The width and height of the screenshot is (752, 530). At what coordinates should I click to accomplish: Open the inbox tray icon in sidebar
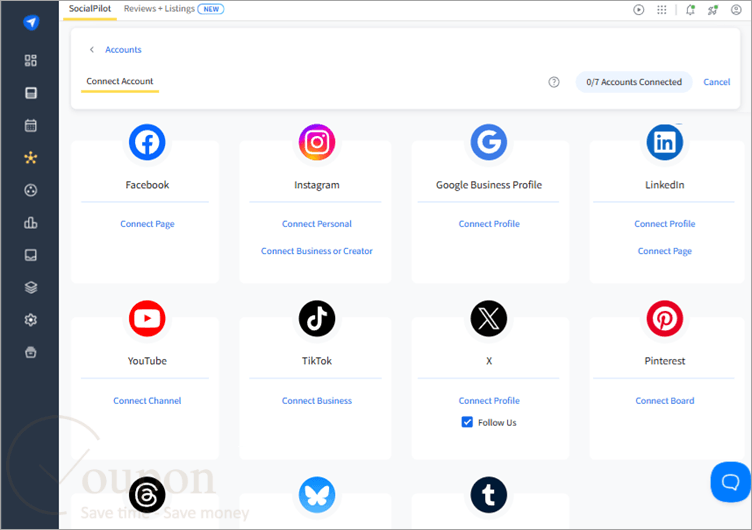coord(31,255)
